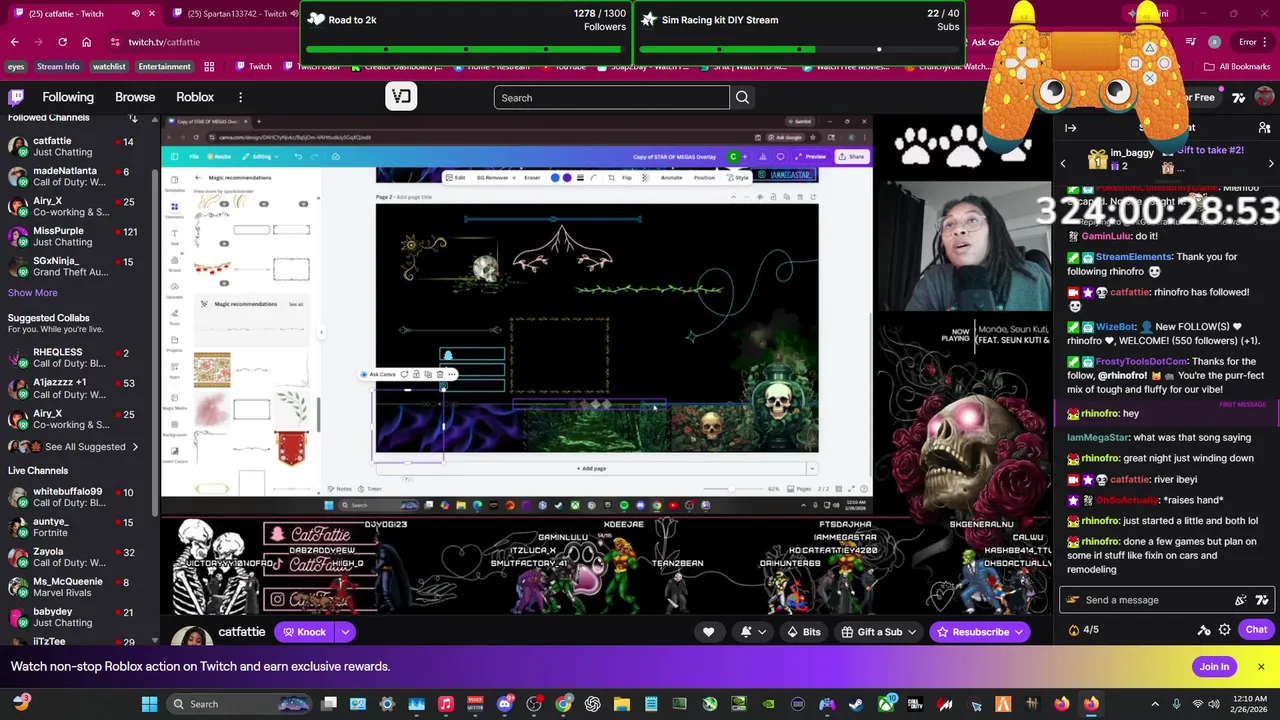This screenshot has height=720, width=1280.
Task: Go to previous pinned chat banner arrow
Action: tap(1063, 163)
